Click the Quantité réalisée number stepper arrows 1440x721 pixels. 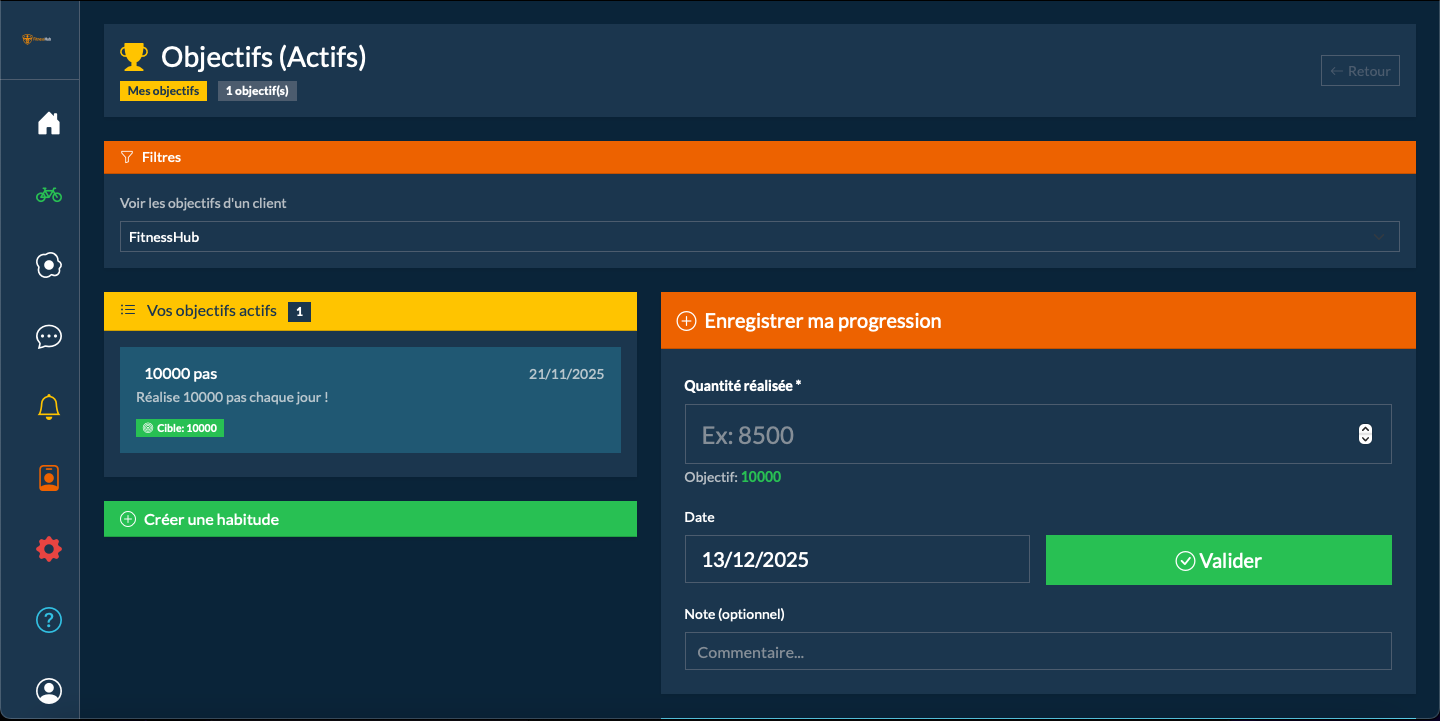pos(1365,434)
